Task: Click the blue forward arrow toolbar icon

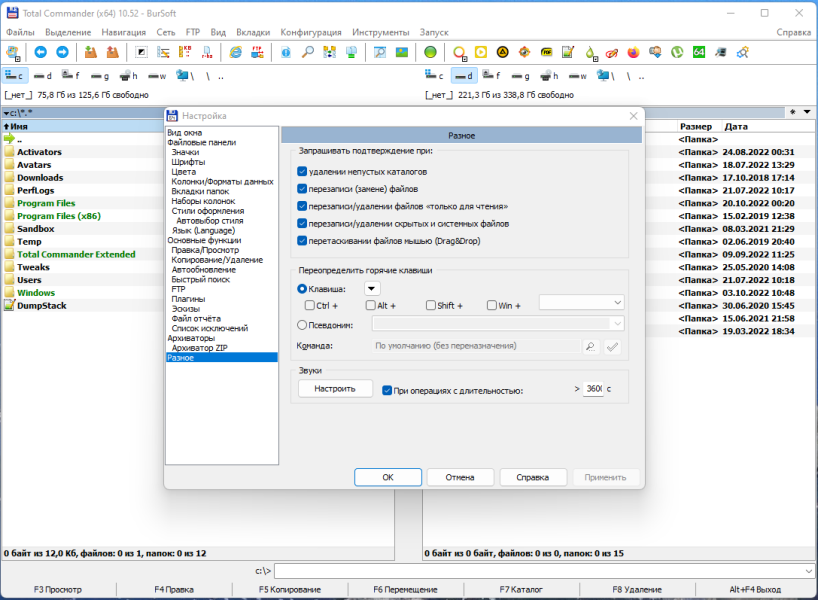Action: tap(62, 52)
